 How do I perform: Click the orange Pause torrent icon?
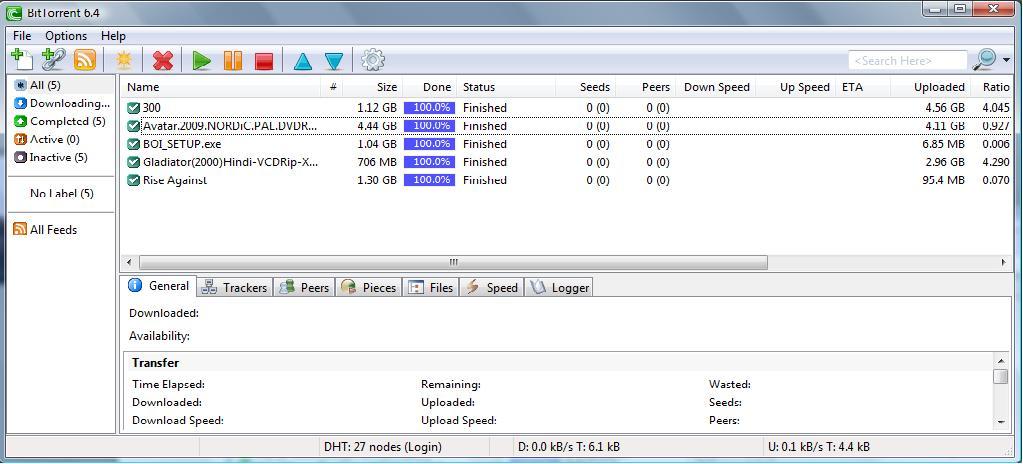(x=233, y=61)
